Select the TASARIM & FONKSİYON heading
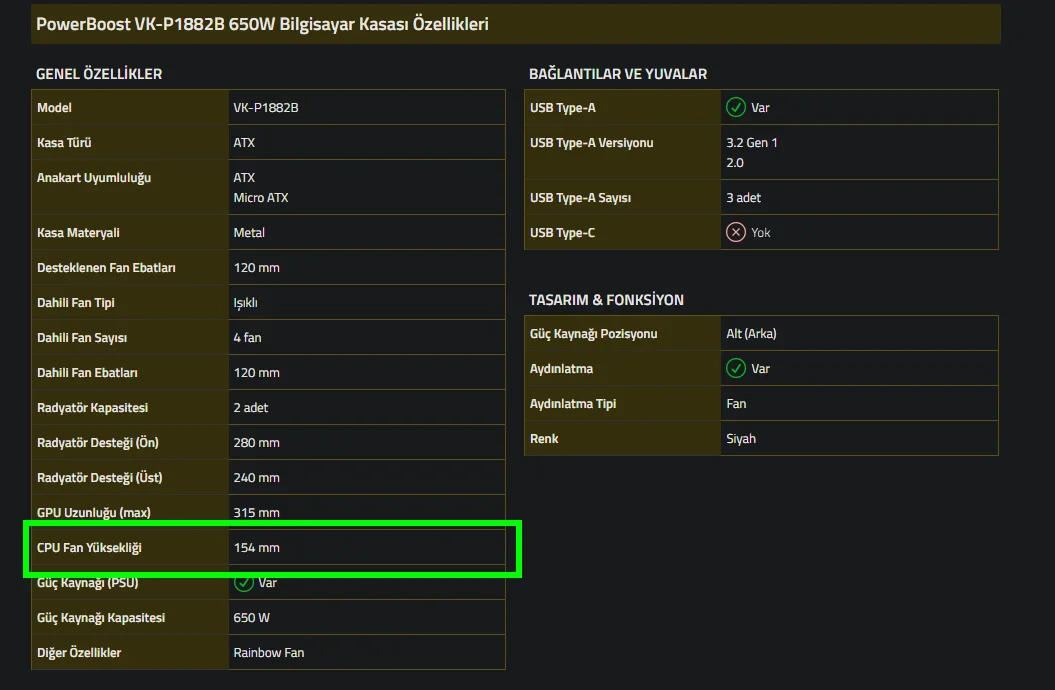 [x=606, y=300]
